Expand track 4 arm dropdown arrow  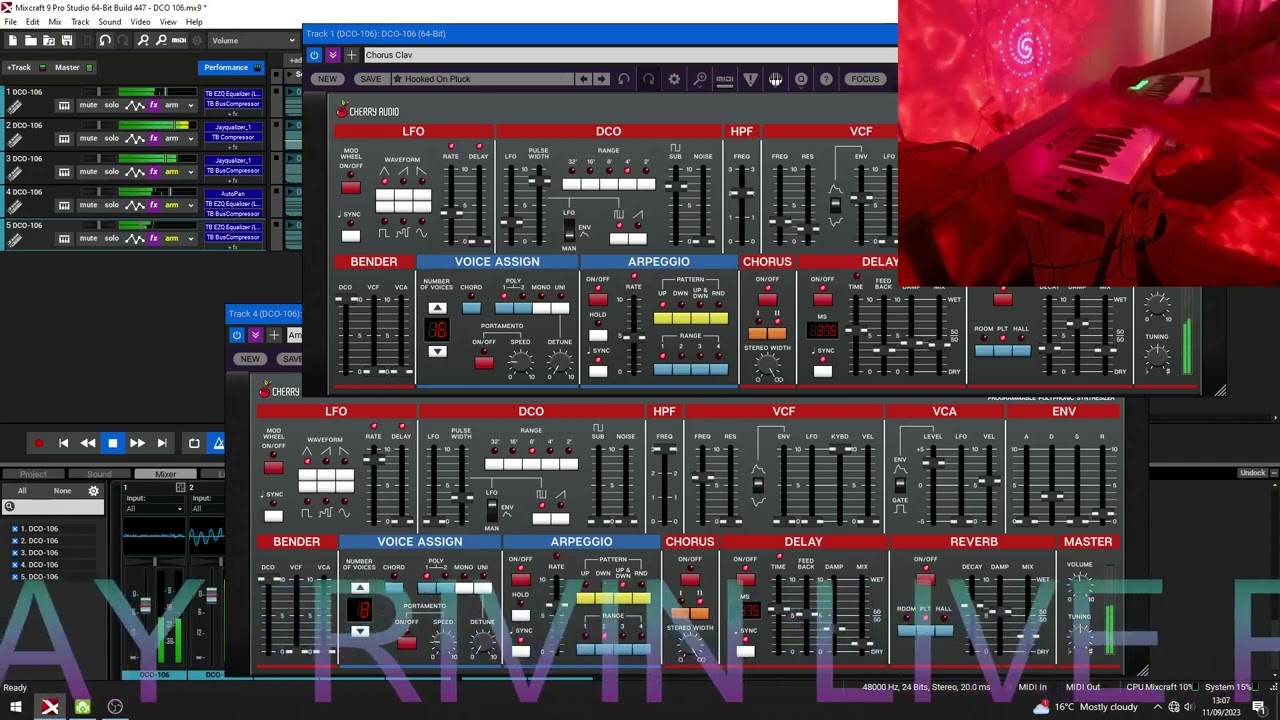coord(189,205)
